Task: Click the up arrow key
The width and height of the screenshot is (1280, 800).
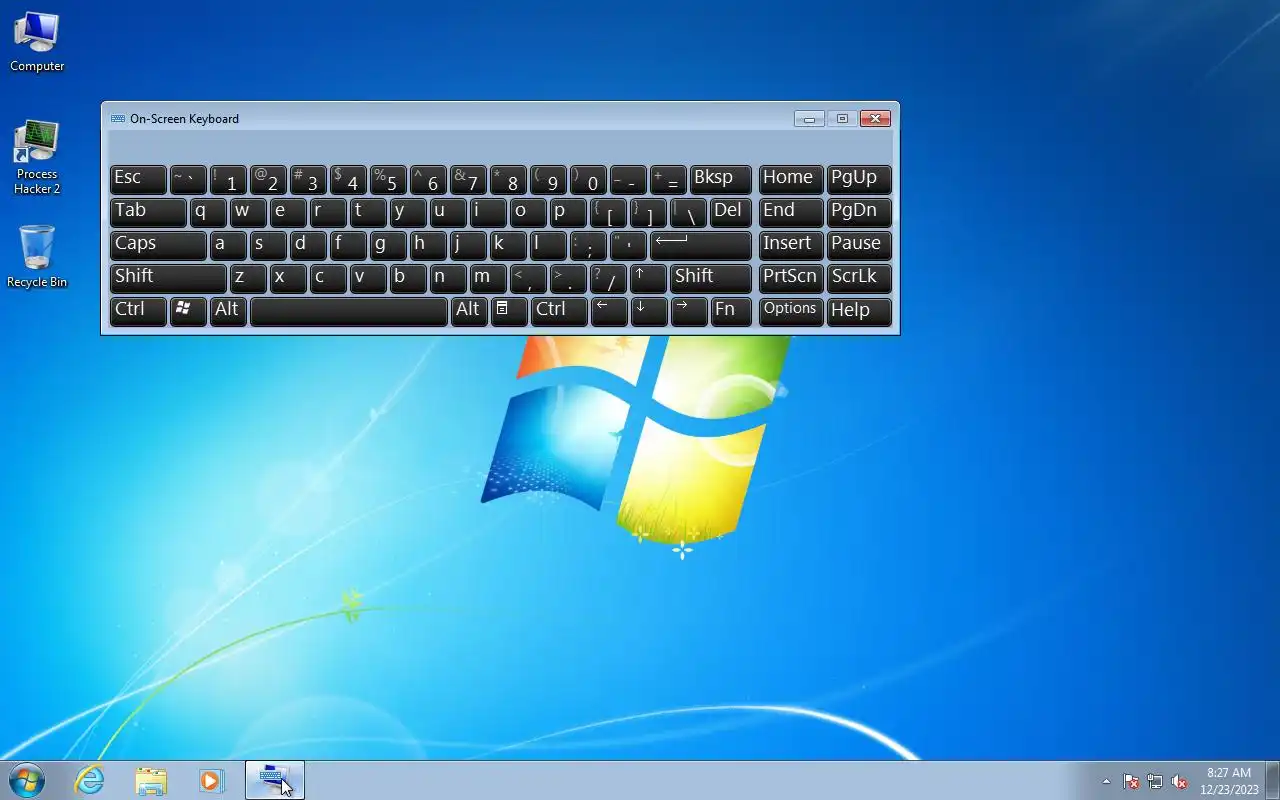Action: coord(649,278)
